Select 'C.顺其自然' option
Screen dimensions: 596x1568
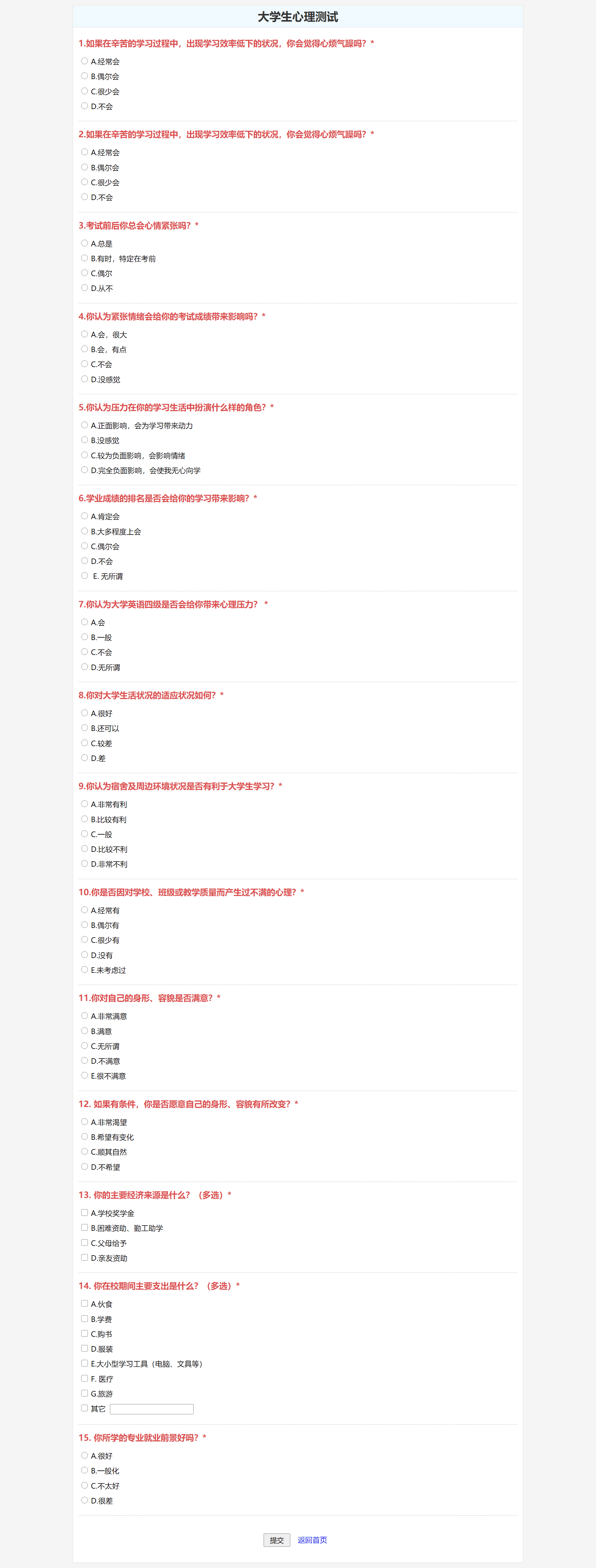[x=85, y=1152]
